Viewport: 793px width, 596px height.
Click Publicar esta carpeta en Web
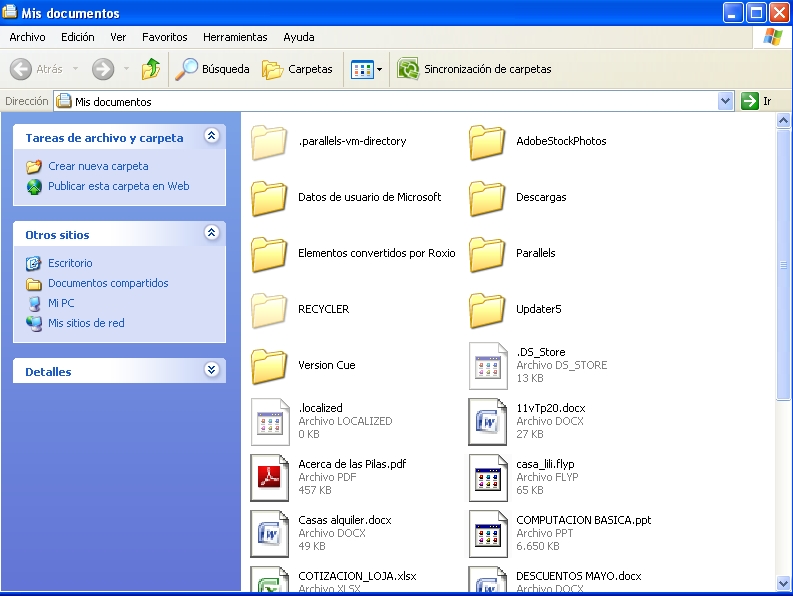[x=118, y=186]
